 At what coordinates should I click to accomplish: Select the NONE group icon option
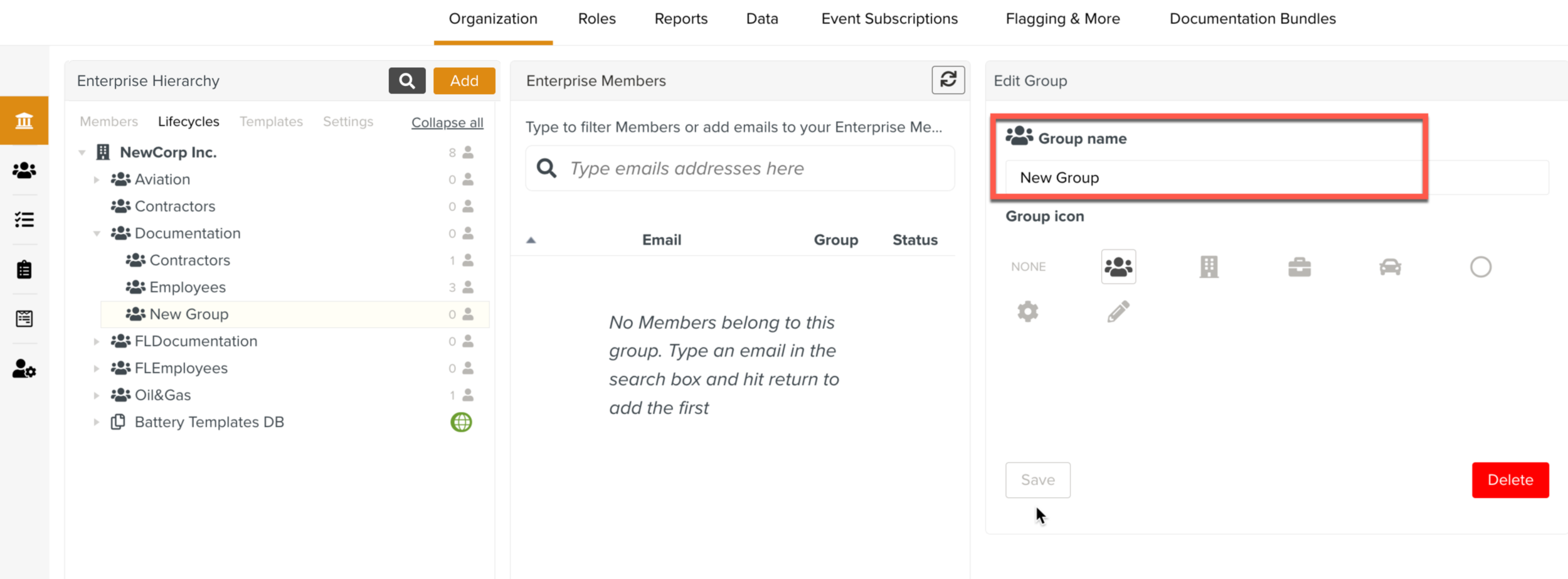click(1028, 266)
